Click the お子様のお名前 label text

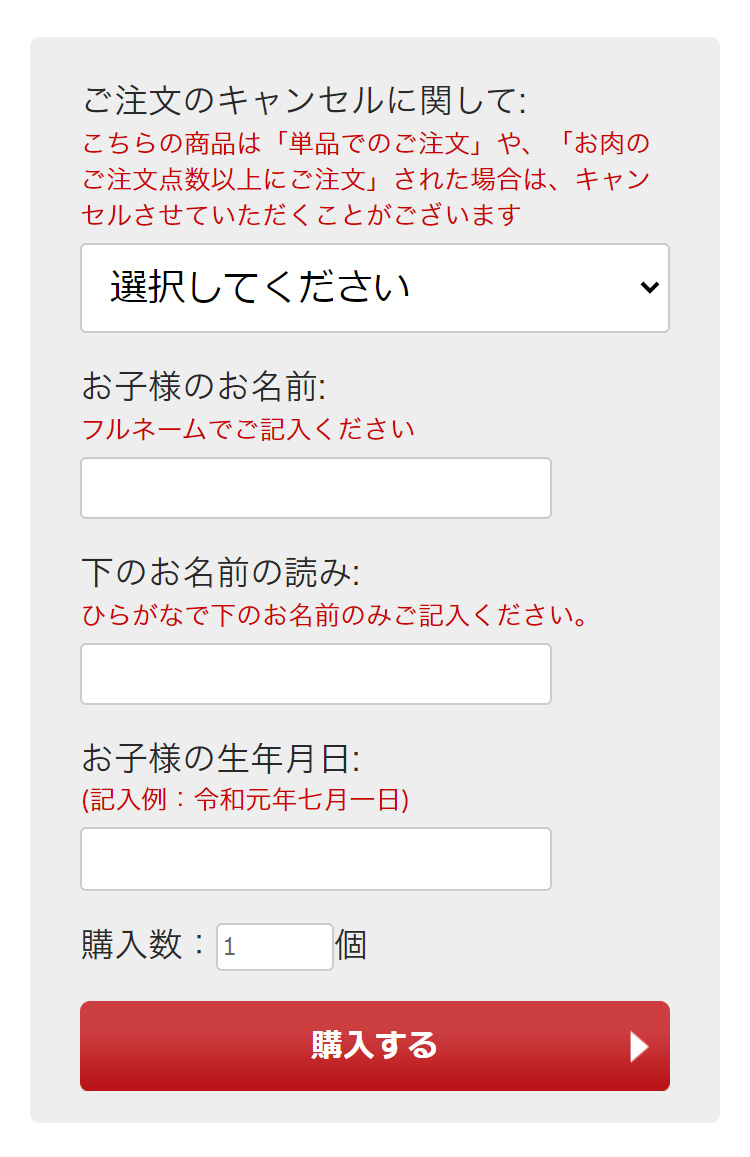204,387
